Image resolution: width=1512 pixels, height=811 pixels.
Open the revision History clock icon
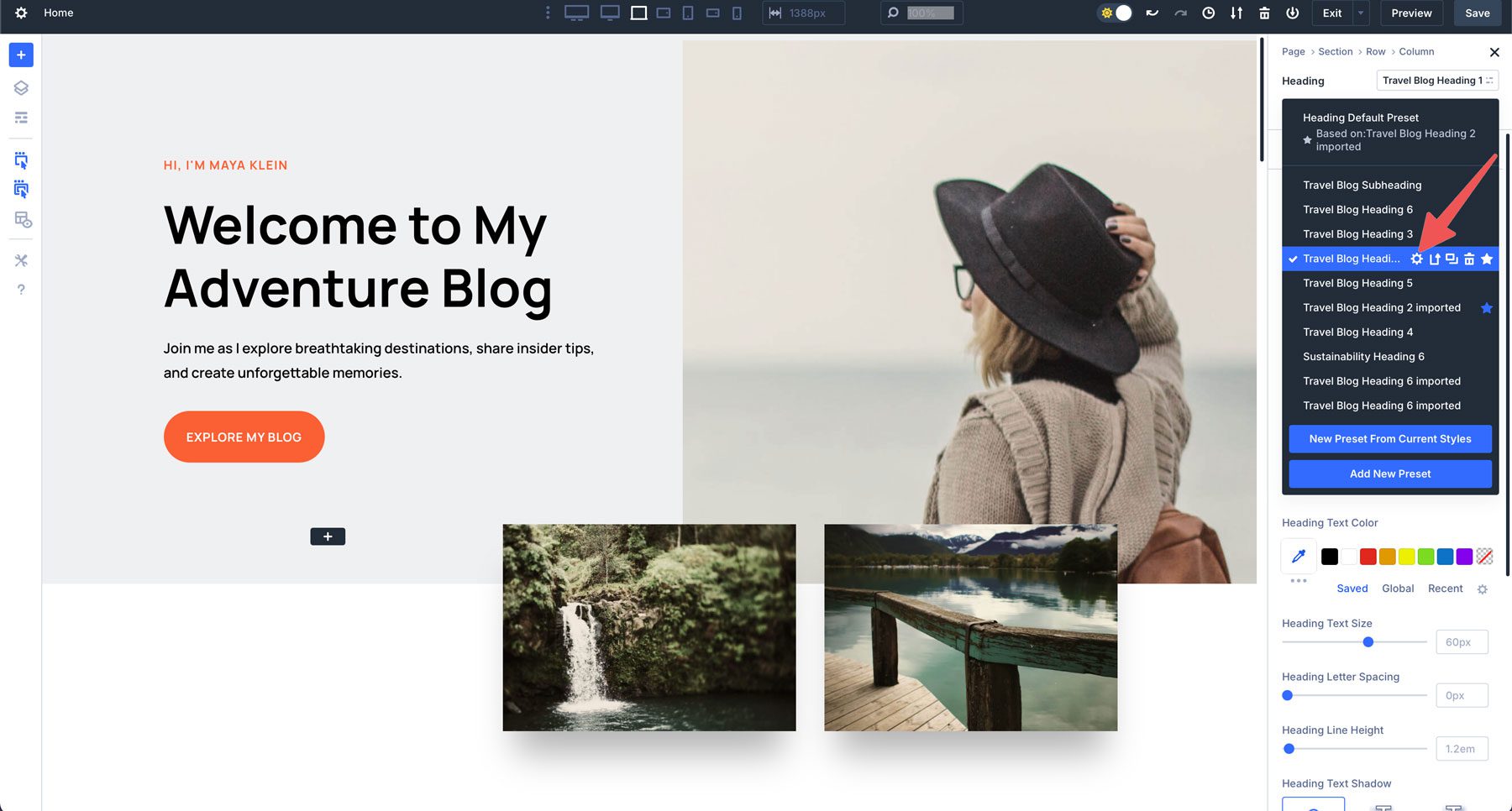[1208, 13]
